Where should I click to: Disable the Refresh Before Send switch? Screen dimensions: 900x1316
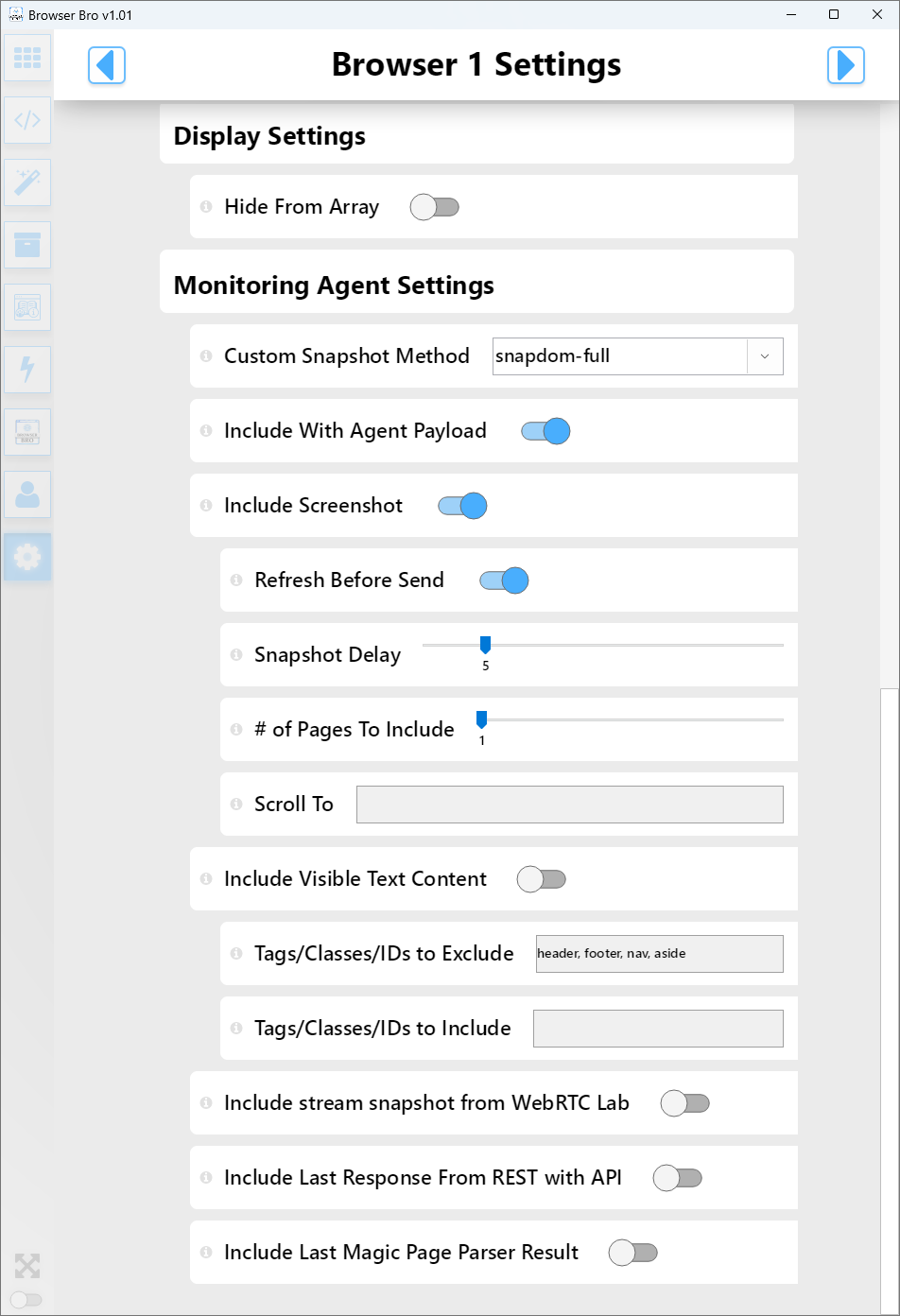tap(504, 580)
